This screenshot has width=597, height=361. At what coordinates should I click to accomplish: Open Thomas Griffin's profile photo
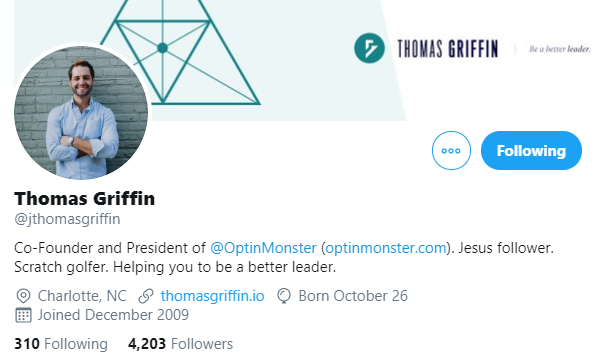81,112
